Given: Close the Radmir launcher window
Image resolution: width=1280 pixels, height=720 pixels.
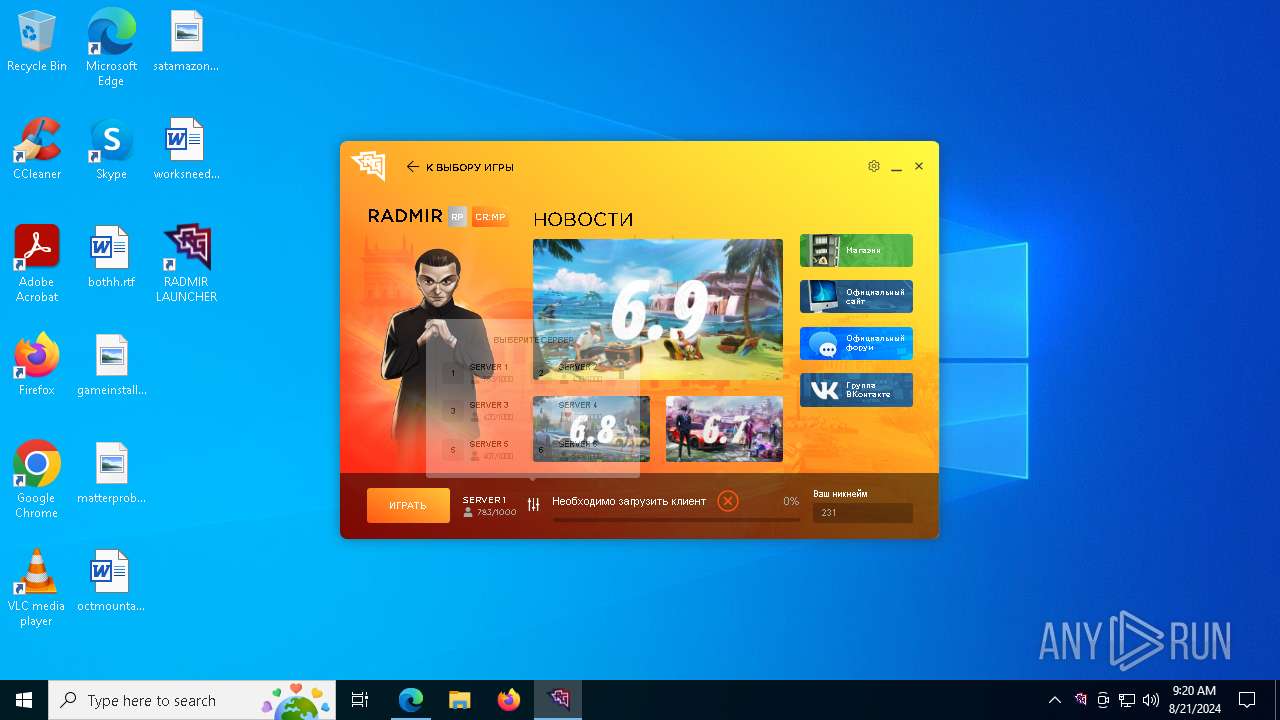Looking at the screenshot, I should (x=919, y=166).
